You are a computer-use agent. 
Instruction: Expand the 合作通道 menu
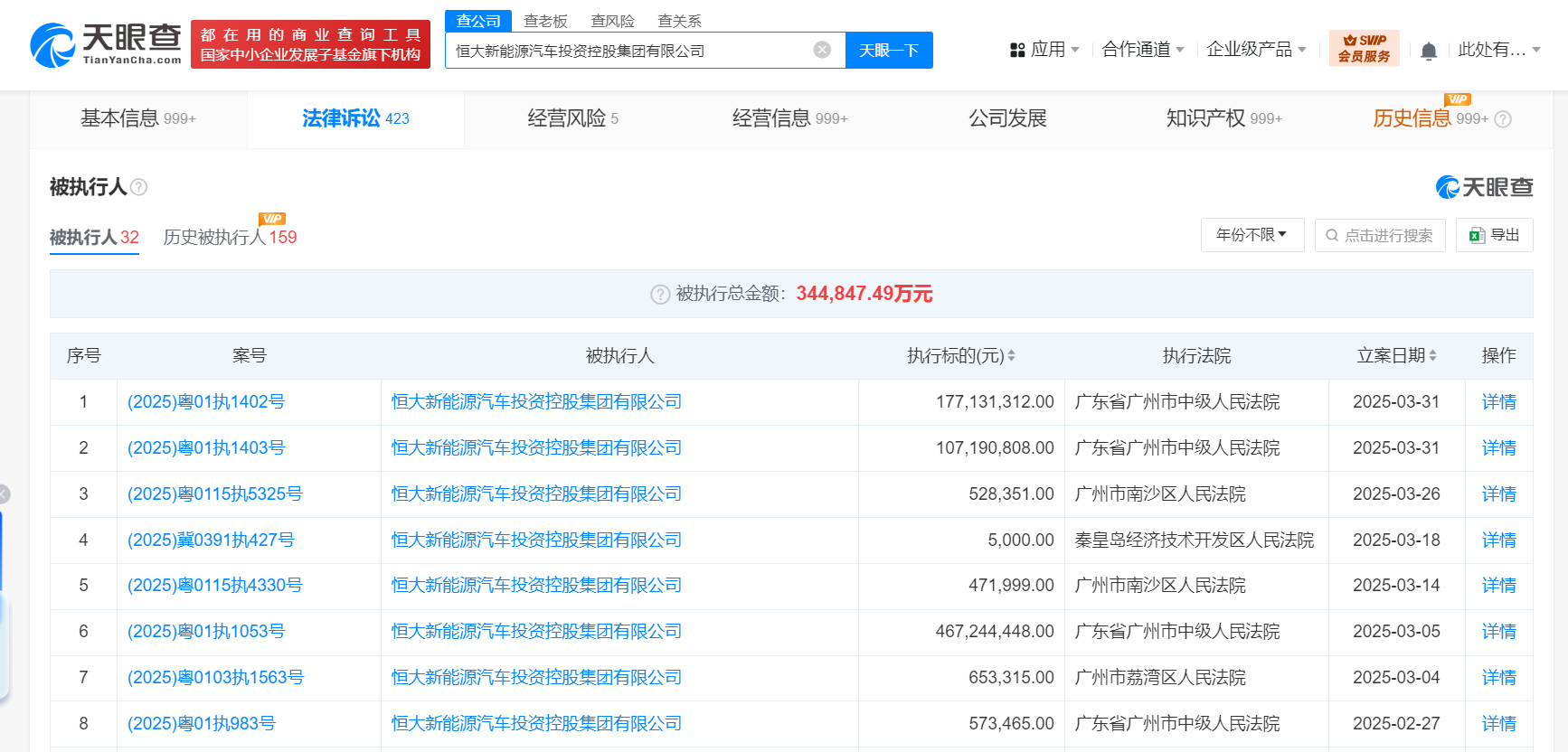1142,50
